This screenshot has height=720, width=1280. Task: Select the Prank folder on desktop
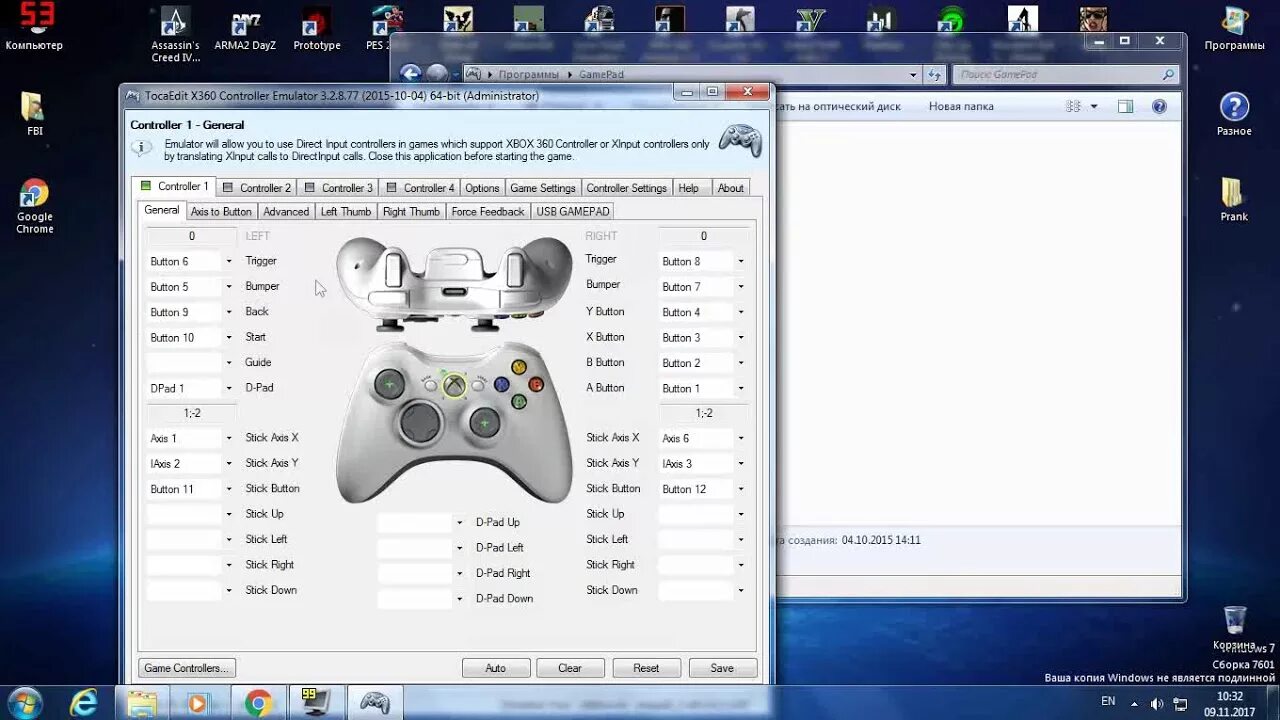(x=1234, y=199)
